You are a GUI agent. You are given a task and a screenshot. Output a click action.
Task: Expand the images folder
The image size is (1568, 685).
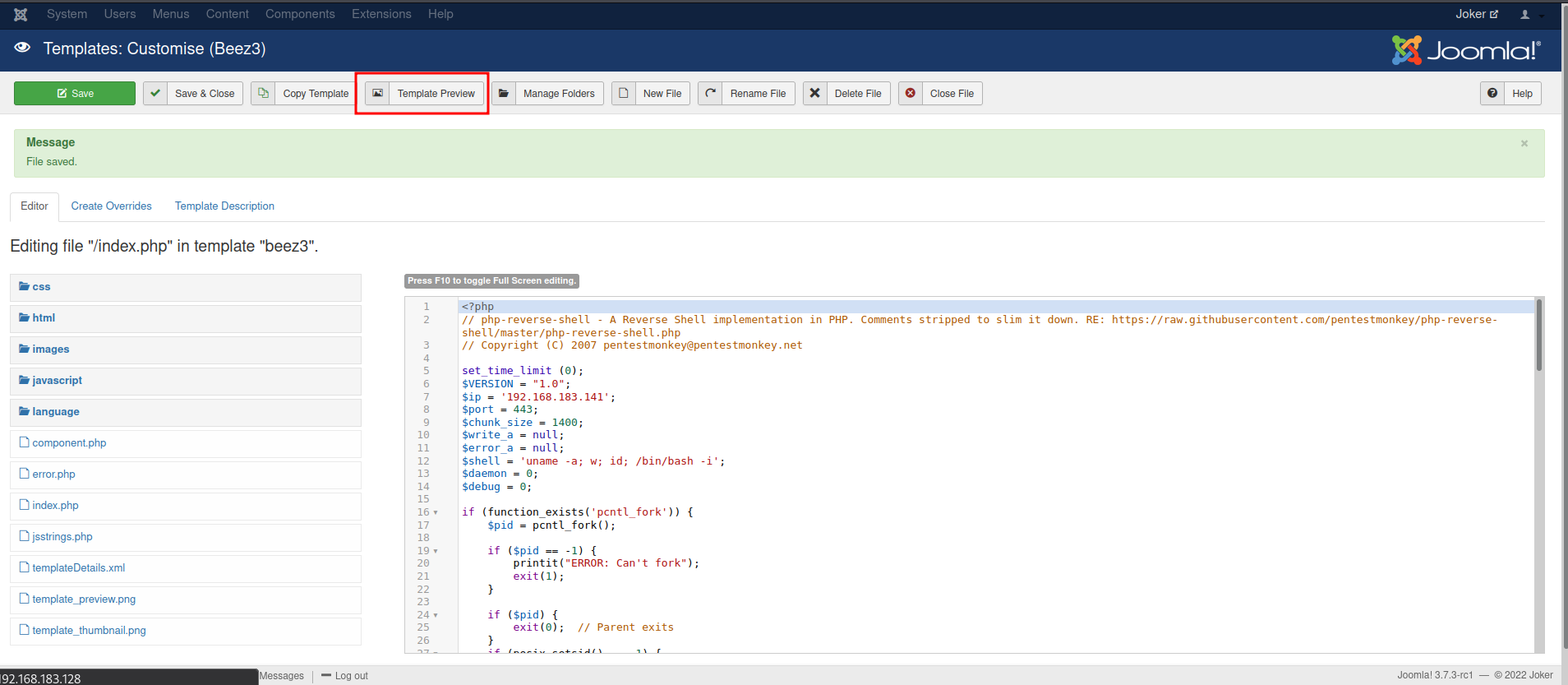point(186,349)
